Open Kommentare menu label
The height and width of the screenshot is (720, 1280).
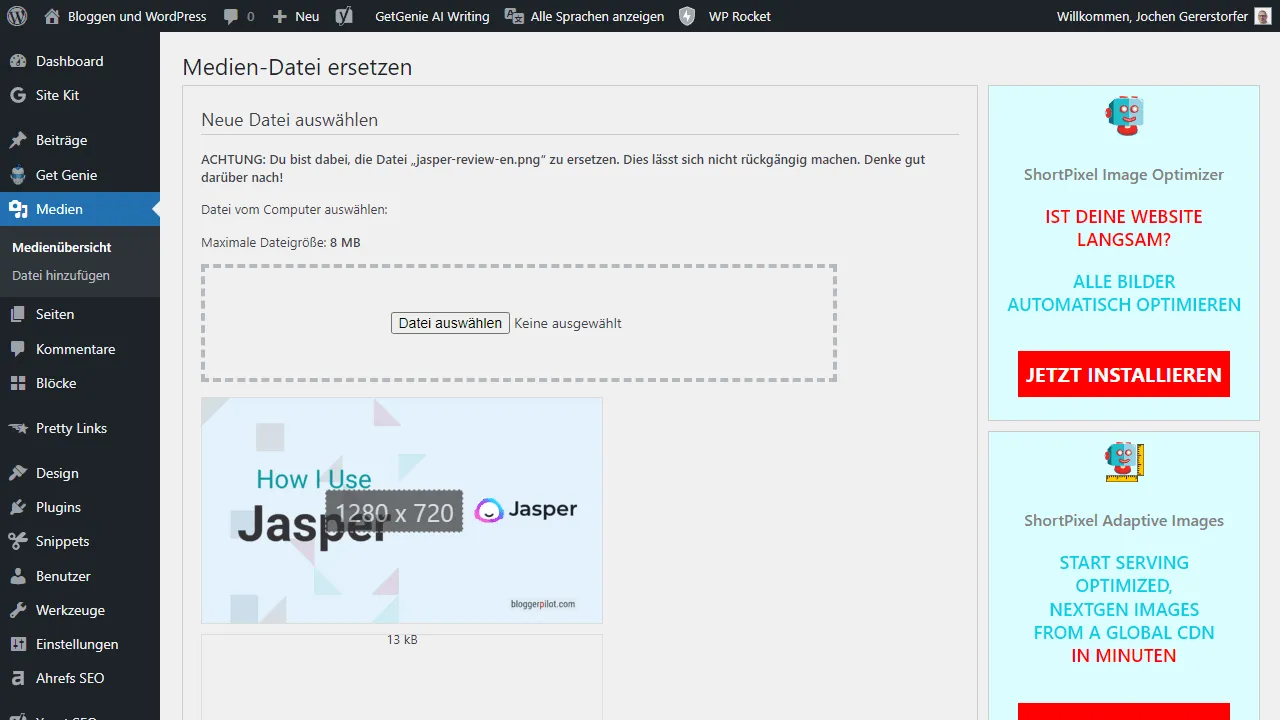[76, 349]
